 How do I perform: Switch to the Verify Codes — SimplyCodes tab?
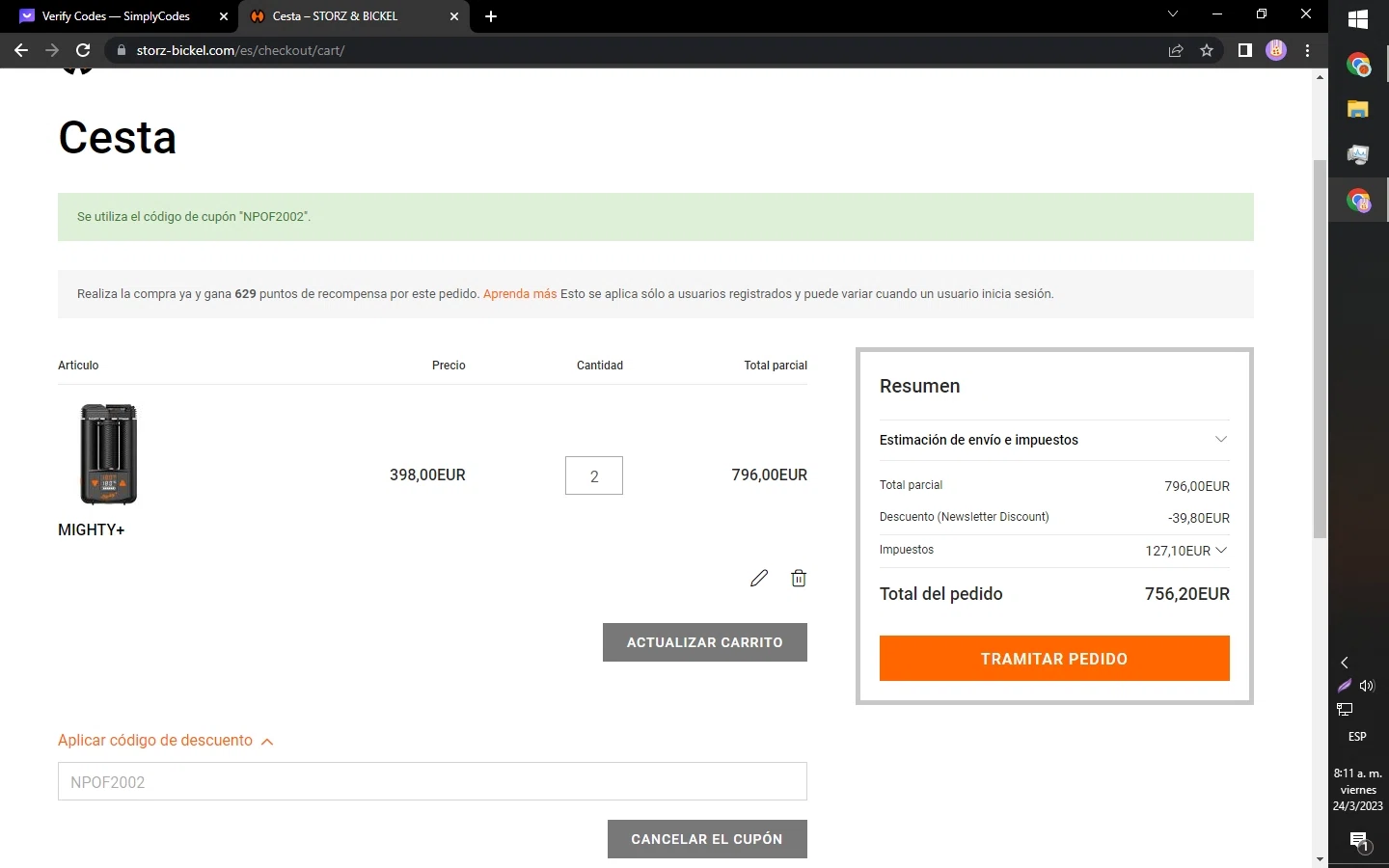(x=118, y=16)
